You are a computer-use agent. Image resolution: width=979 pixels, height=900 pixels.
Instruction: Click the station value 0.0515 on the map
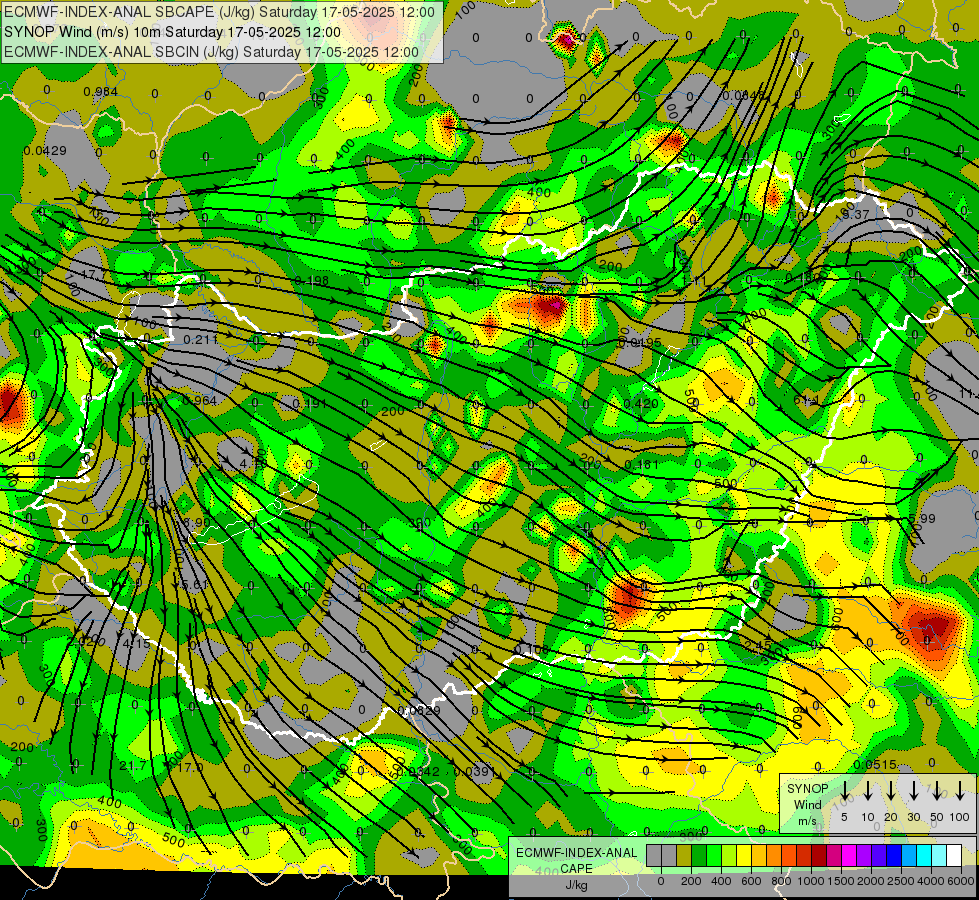tap(875, 764)
